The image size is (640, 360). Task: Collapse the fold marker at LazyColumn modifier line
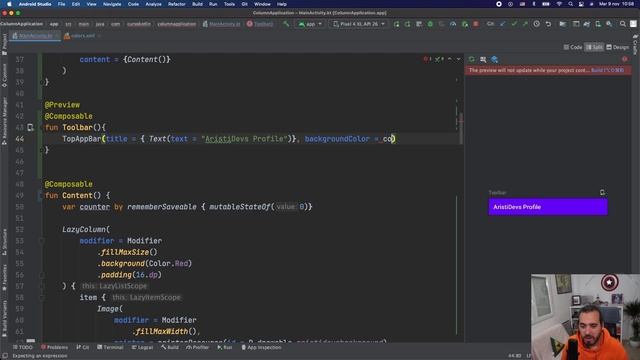(42, 241)
